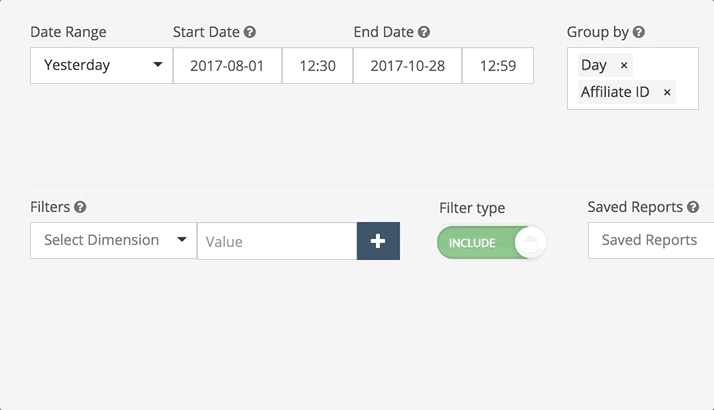Screen dimensions: 714x410
Task: Focus the filter Value input field
Action: tap(276, 241)
